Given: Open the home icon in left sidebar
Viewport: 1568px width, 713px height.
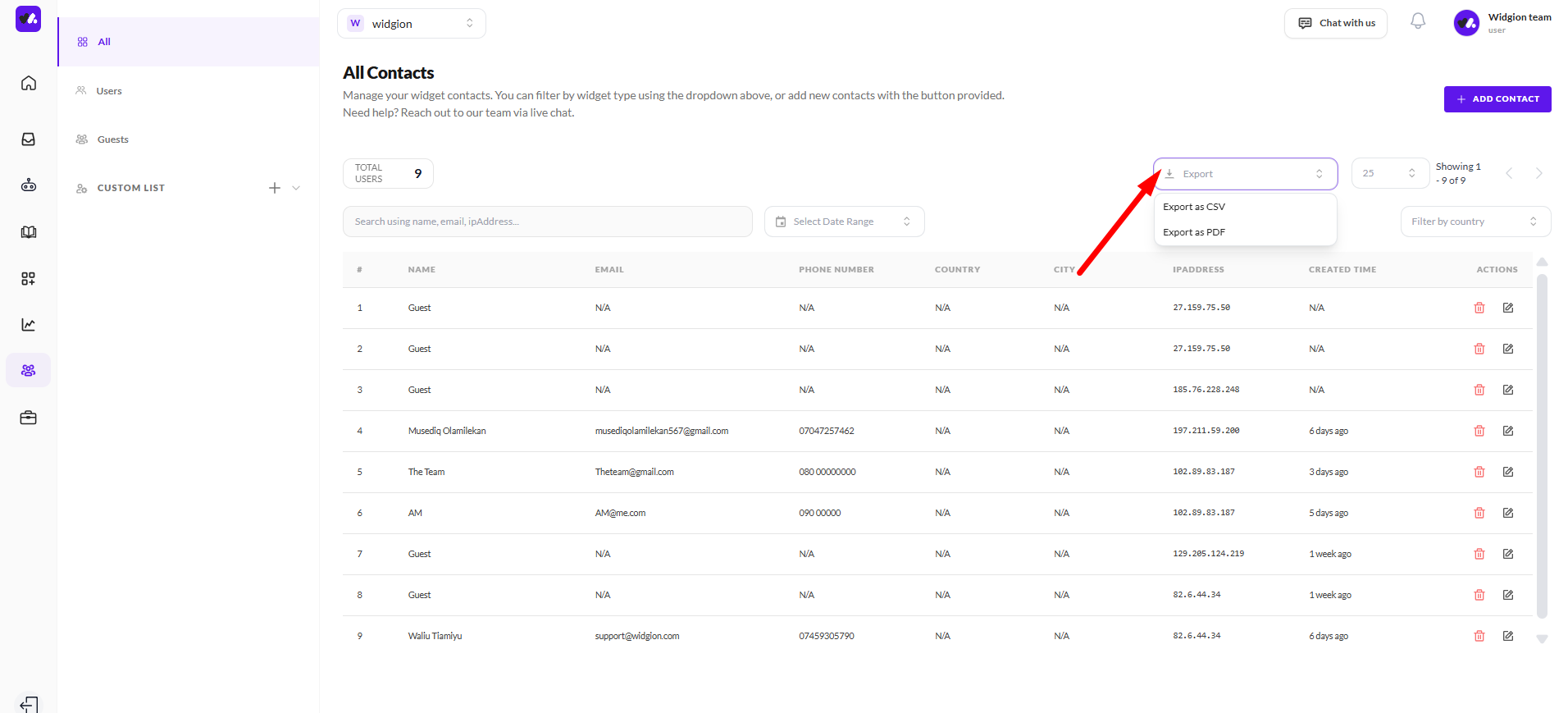Looking at the screenshot, I should click(x=29, y=83).
